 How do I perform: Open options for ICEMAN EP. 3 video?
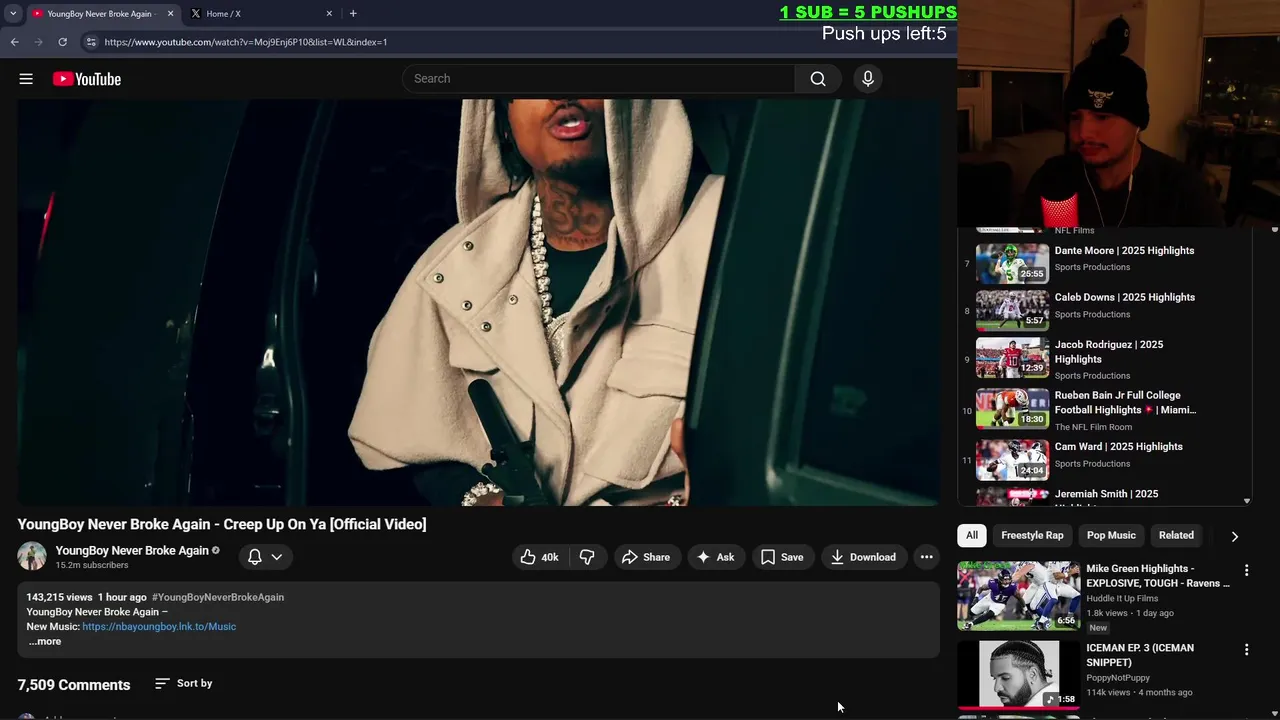point(1246,650)
